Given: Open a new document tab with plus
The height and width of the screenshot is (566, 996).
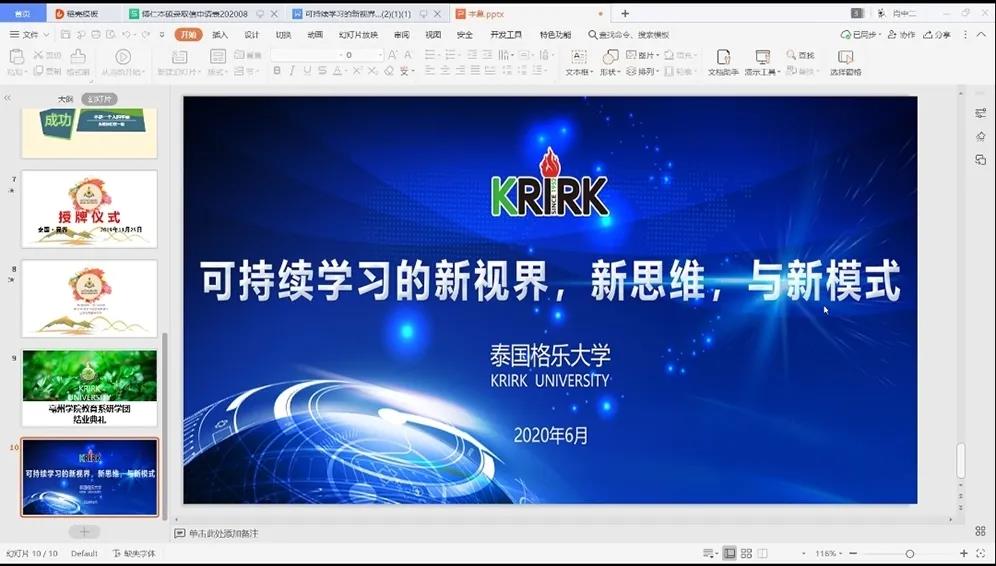Looking at the screenshot, I should pos(625,13).
